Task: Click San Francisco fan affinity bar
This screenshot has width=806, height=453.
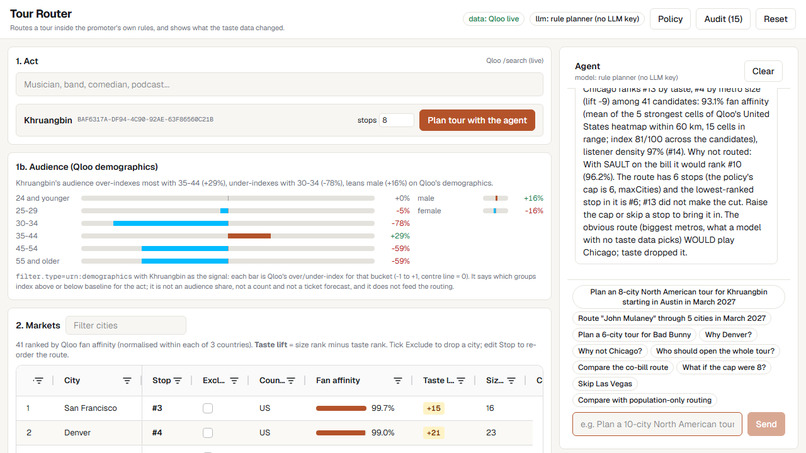Action: 341,408
